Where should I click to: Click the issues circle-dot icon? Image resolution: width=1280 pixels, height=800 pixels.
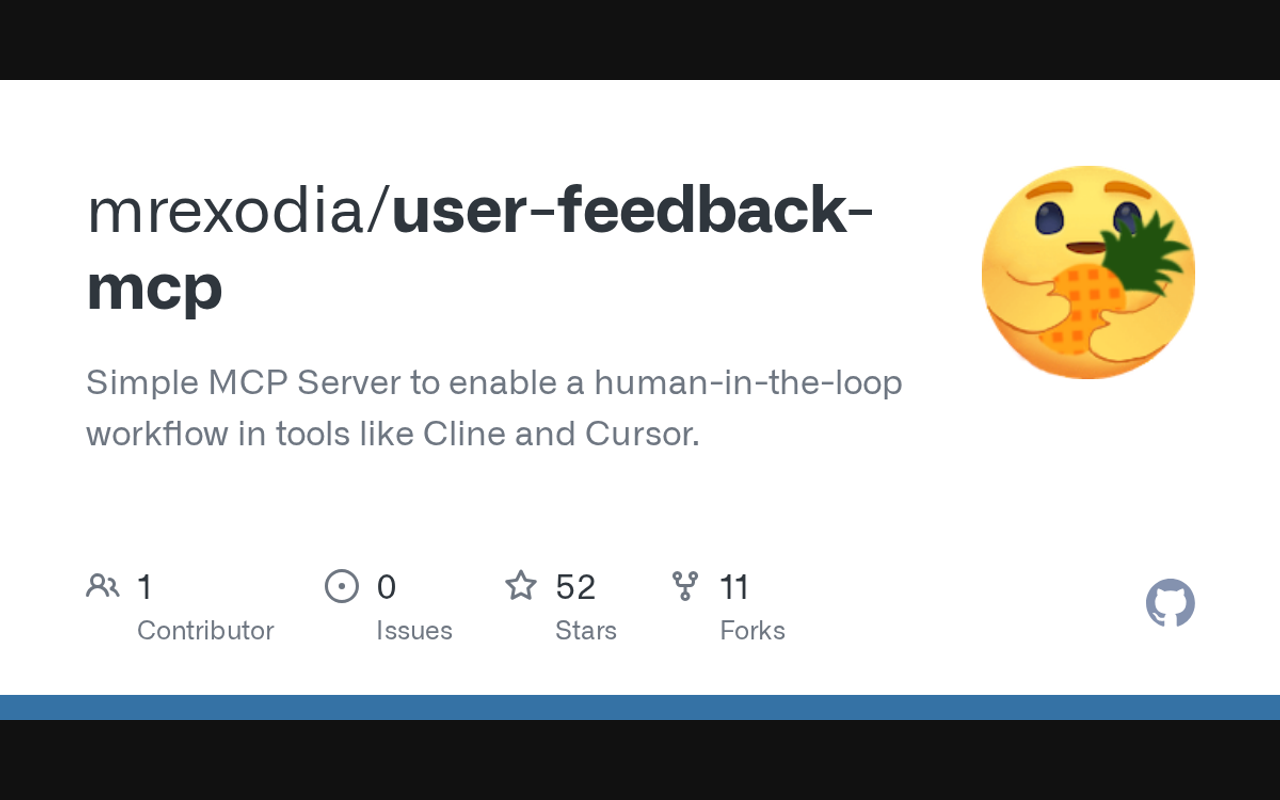[x=342, y=586]
